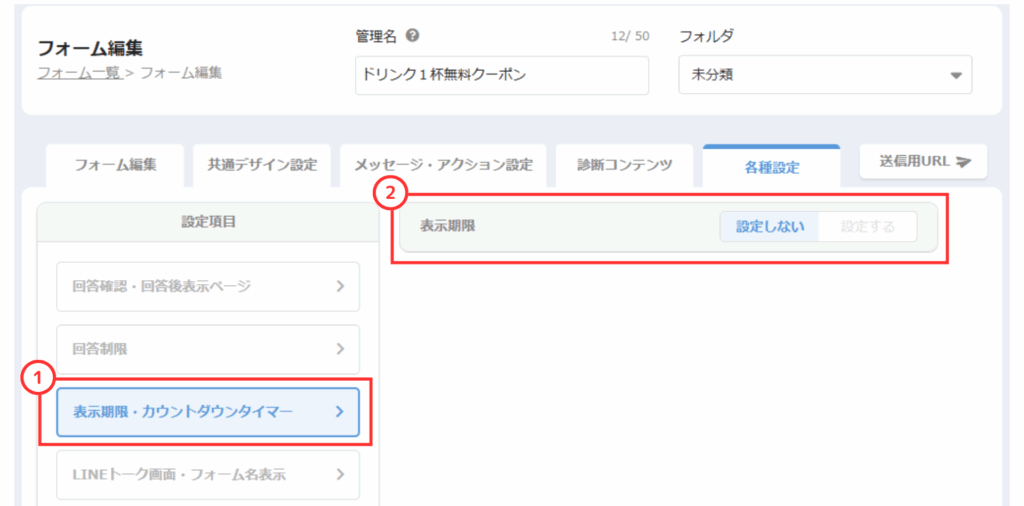Click chevron arrow on 回答制限 row
1024x506 pixels.
[340, 349]
